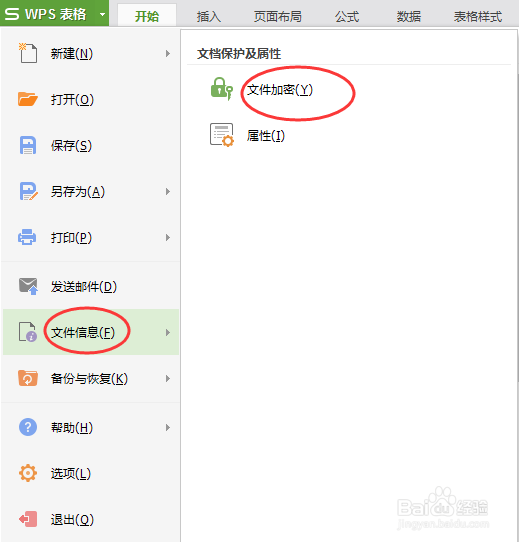The image size is (519, 542).
Task: Open the WPS 表格 dropdown arrow
Action: click(102, 15)
